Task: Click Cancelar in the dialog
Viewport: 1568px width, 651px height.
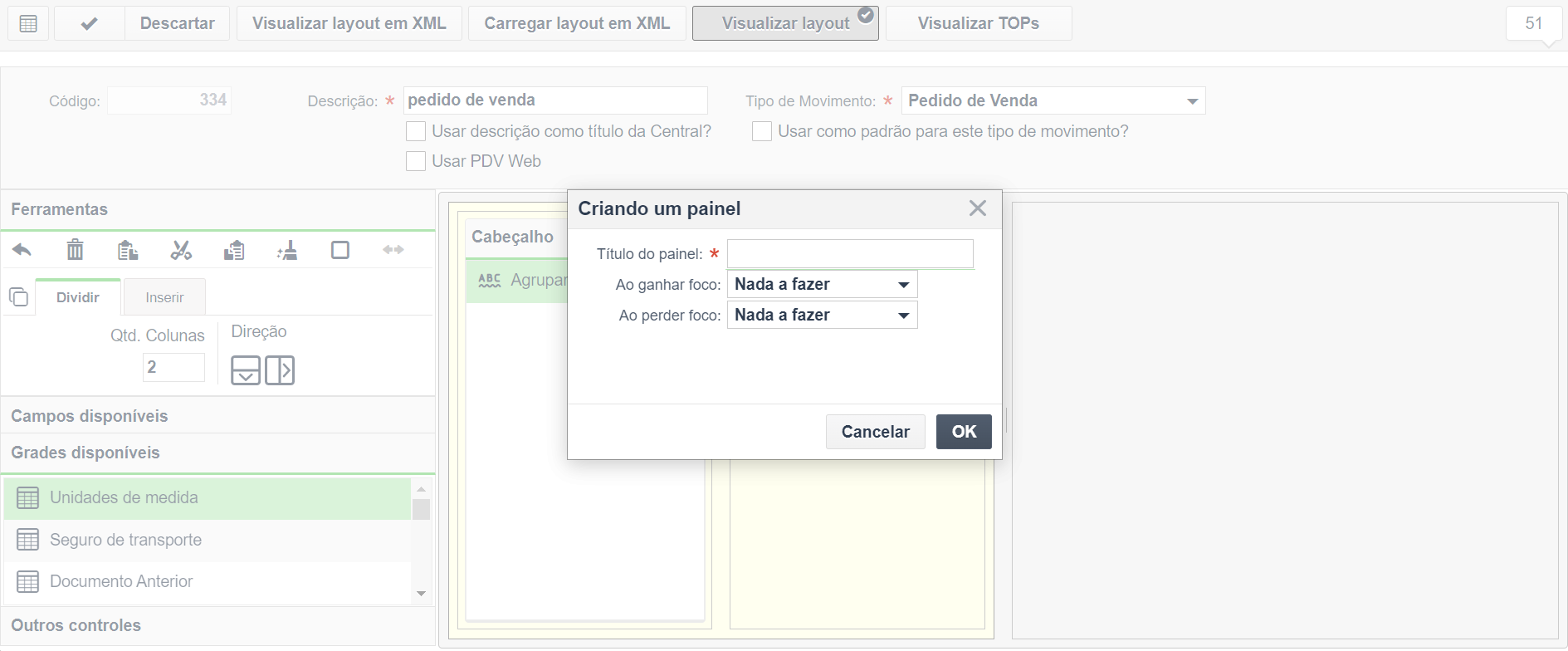Action: point(875,432)
